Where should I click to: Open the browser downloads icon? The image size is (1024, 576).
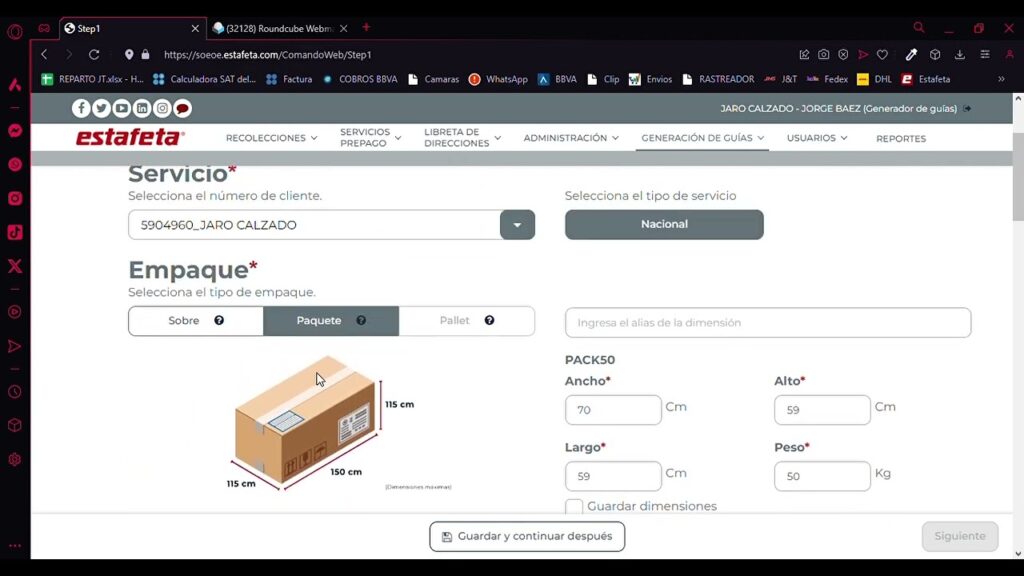click(x=959, y=55)
